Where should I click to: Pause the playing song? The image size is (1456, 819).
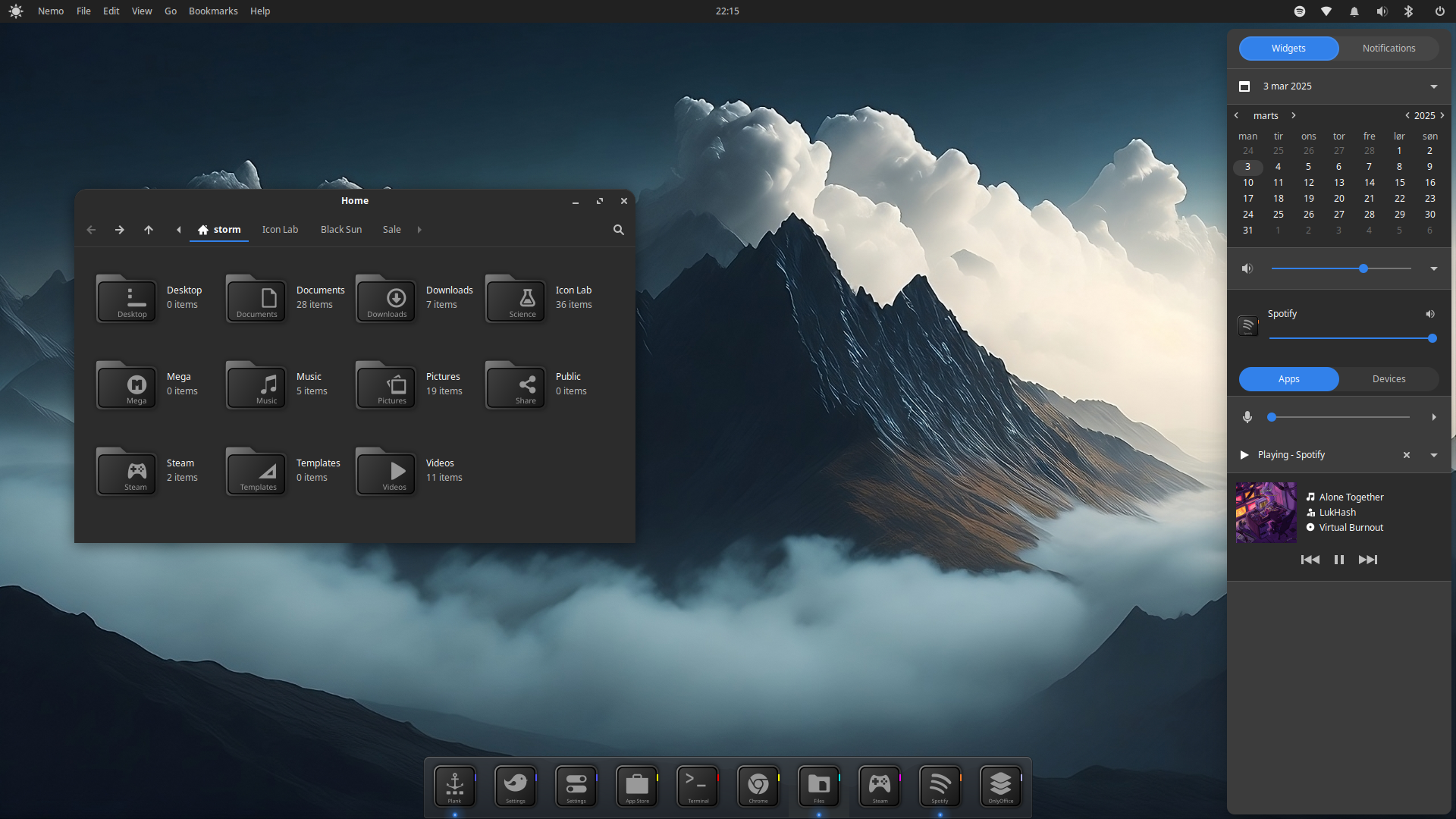(1339, 560)
